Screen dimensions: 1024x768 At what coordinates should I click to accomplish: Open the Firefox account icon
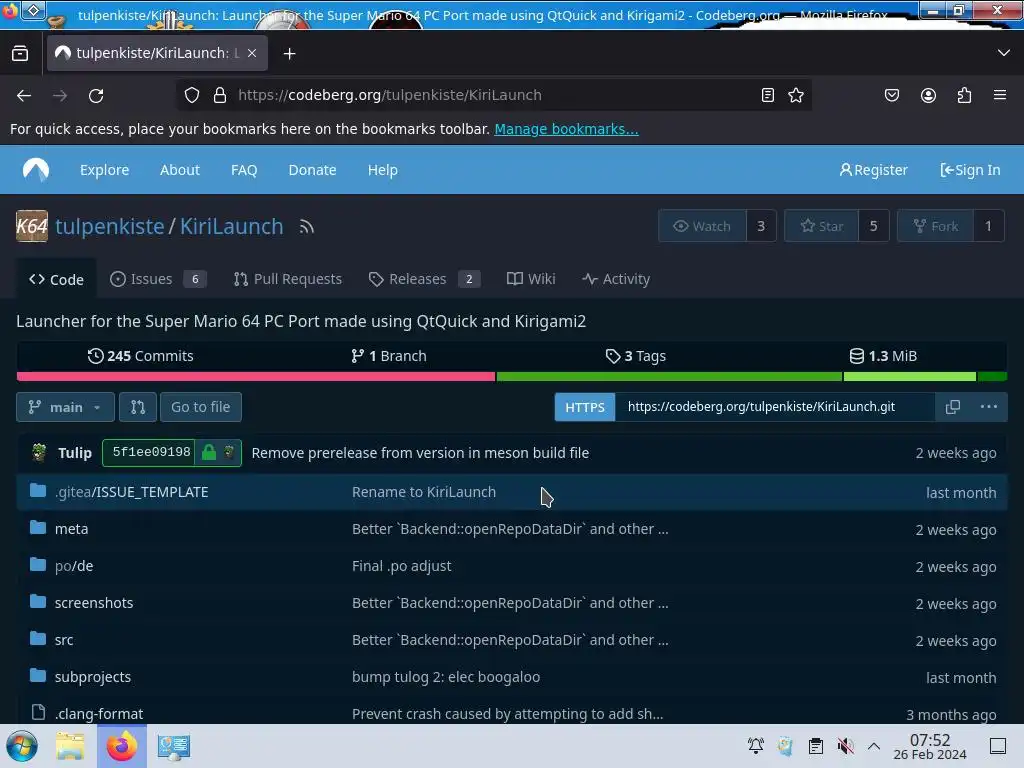pyautogui.click(x=928, y=95)
